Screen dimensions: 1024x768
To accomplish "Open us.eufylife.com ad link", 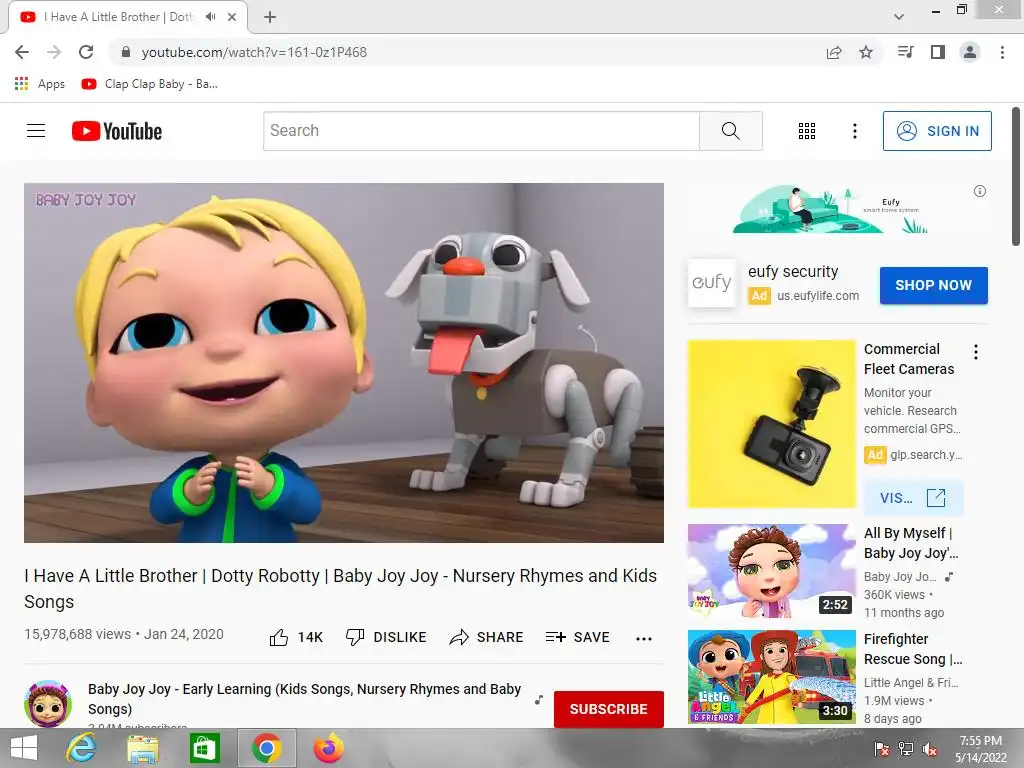I will 818,296.
